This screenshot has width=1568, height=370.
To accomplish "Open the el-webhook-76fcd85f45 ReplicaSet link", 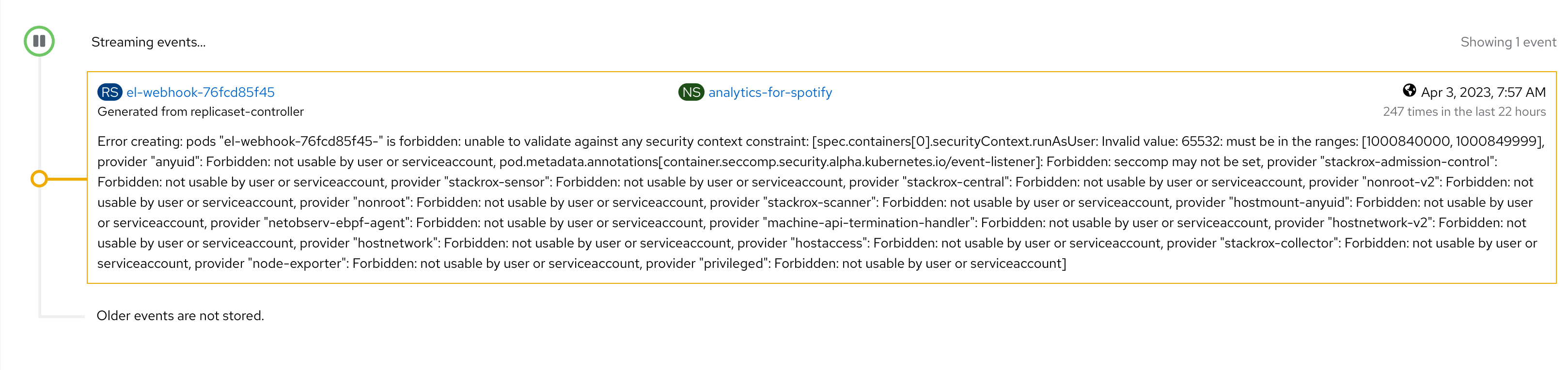I will tap(201, 92).
